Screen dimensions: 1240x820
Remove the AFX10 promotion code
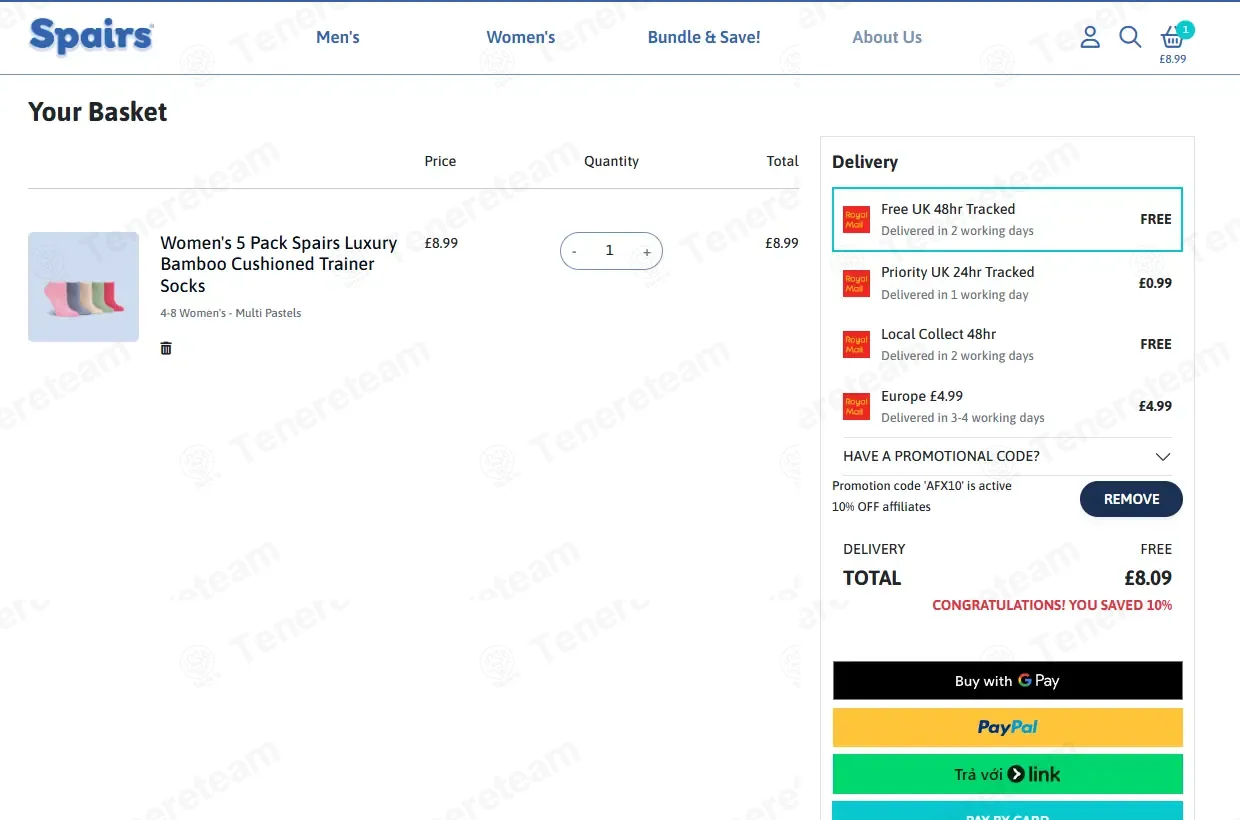[x=1131, y=499]
